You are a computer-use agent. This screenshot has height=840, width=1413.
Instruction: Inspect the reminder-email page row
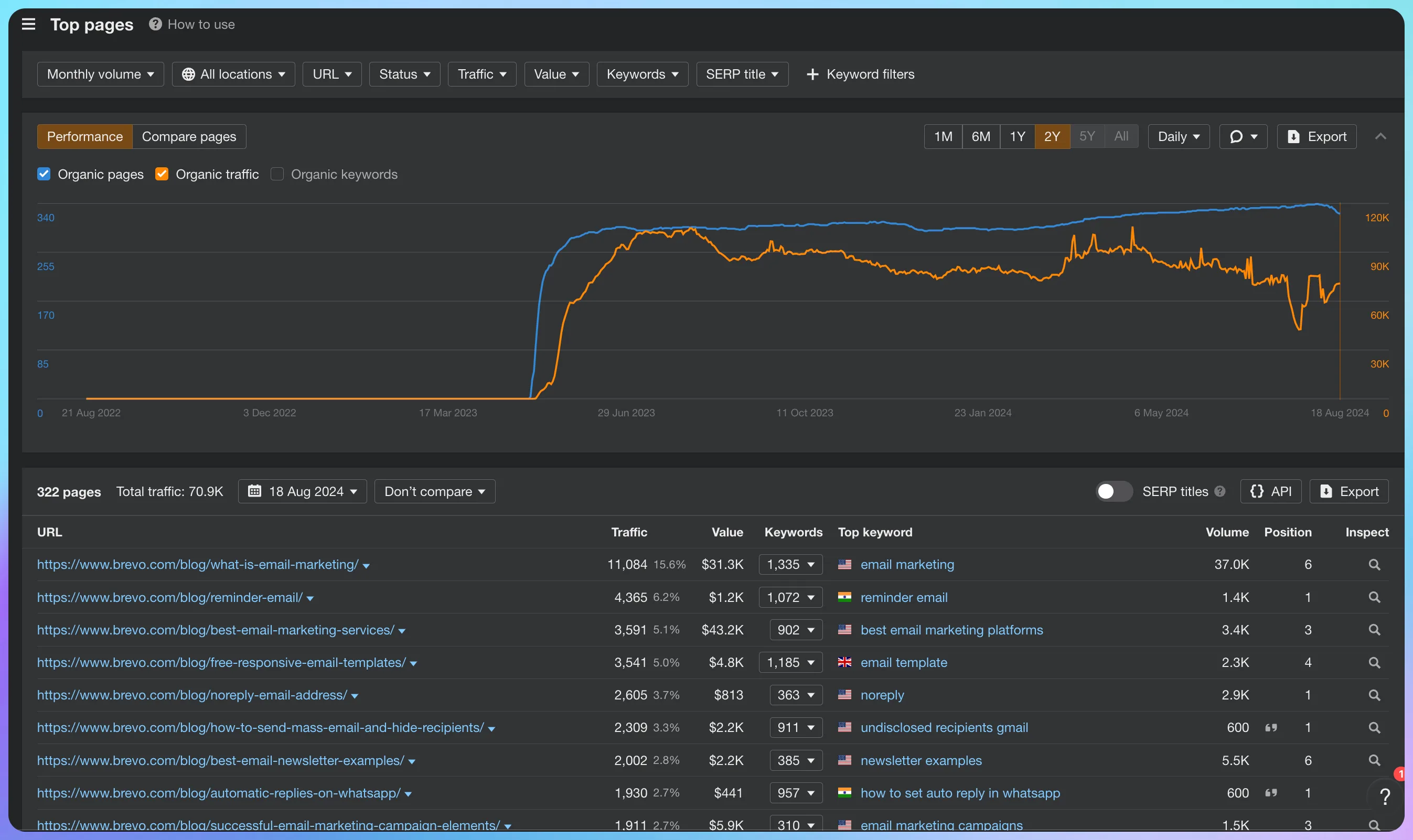(1374, 597)
